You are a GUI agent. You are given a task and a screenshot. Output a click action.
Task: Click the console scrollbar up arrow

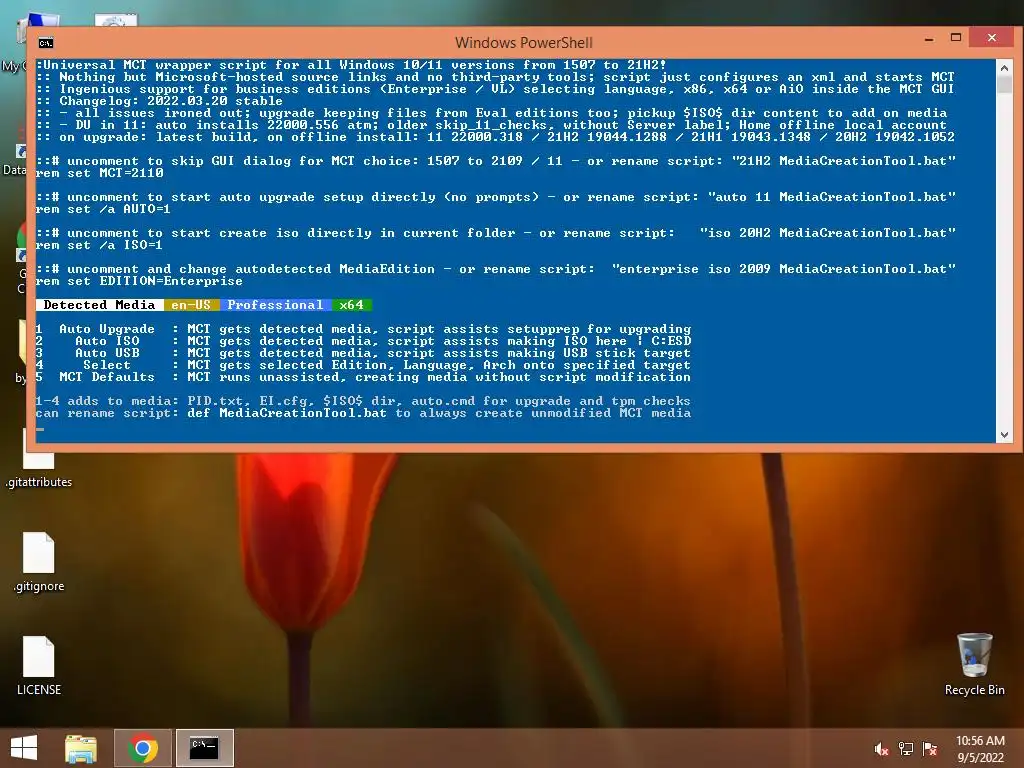[x=1004, y=68]
